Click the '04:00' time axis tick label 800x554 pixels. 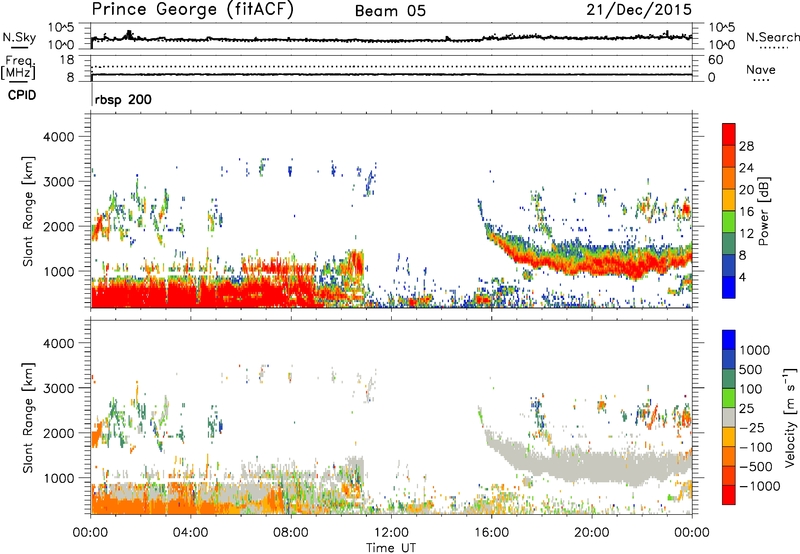(190, 533)
